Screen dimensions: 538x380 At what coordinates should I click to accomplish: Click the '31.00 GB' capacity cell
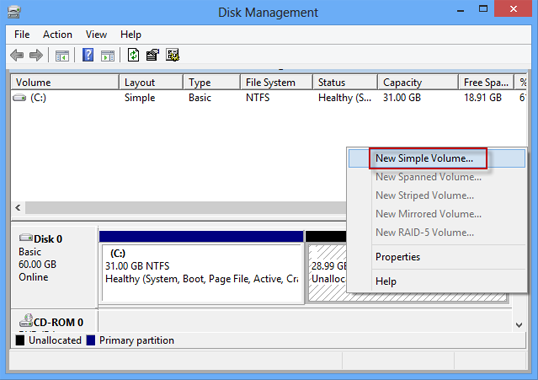click(x=402, y=98)
